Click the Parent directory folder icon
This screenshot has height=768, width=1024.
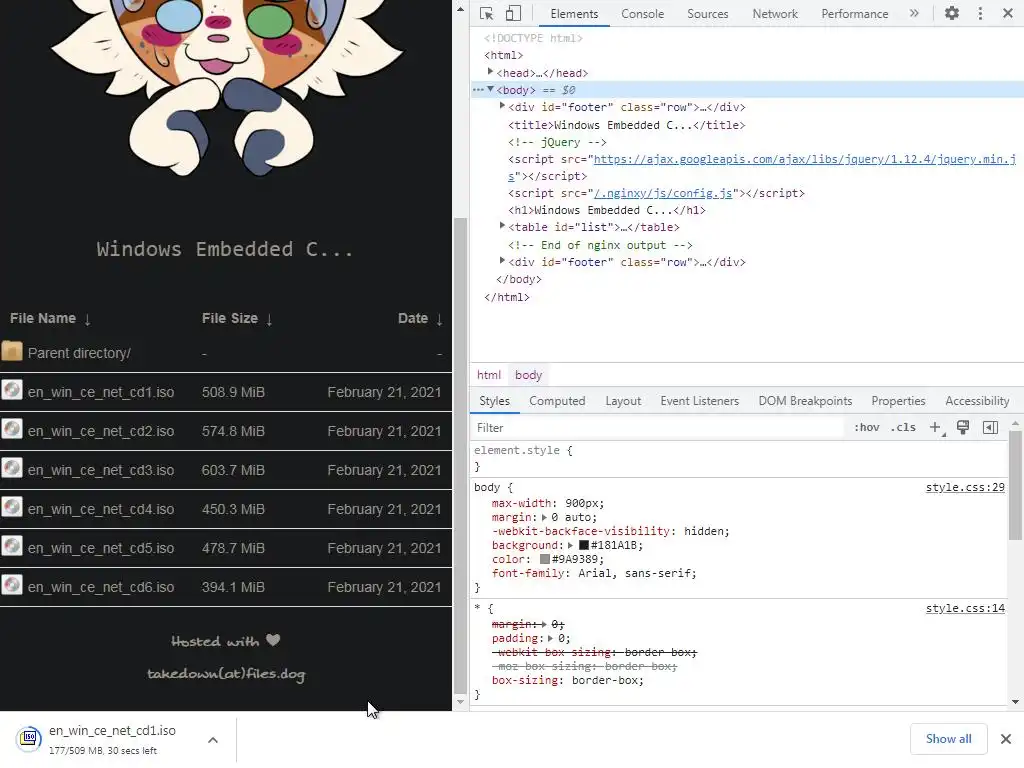(x=12, y=351)
